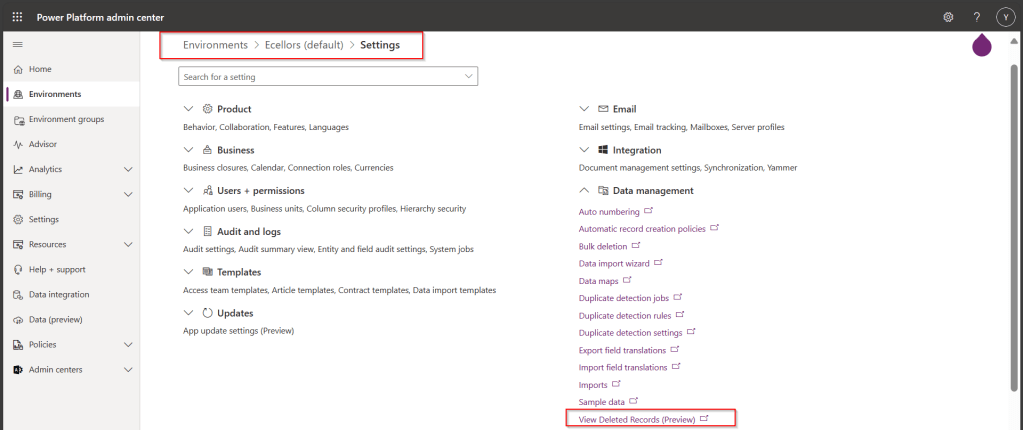Viewport: 1023px width, 430px height.
Task: Go to Home in the sidebar
Action: click(x=40, y=69)
